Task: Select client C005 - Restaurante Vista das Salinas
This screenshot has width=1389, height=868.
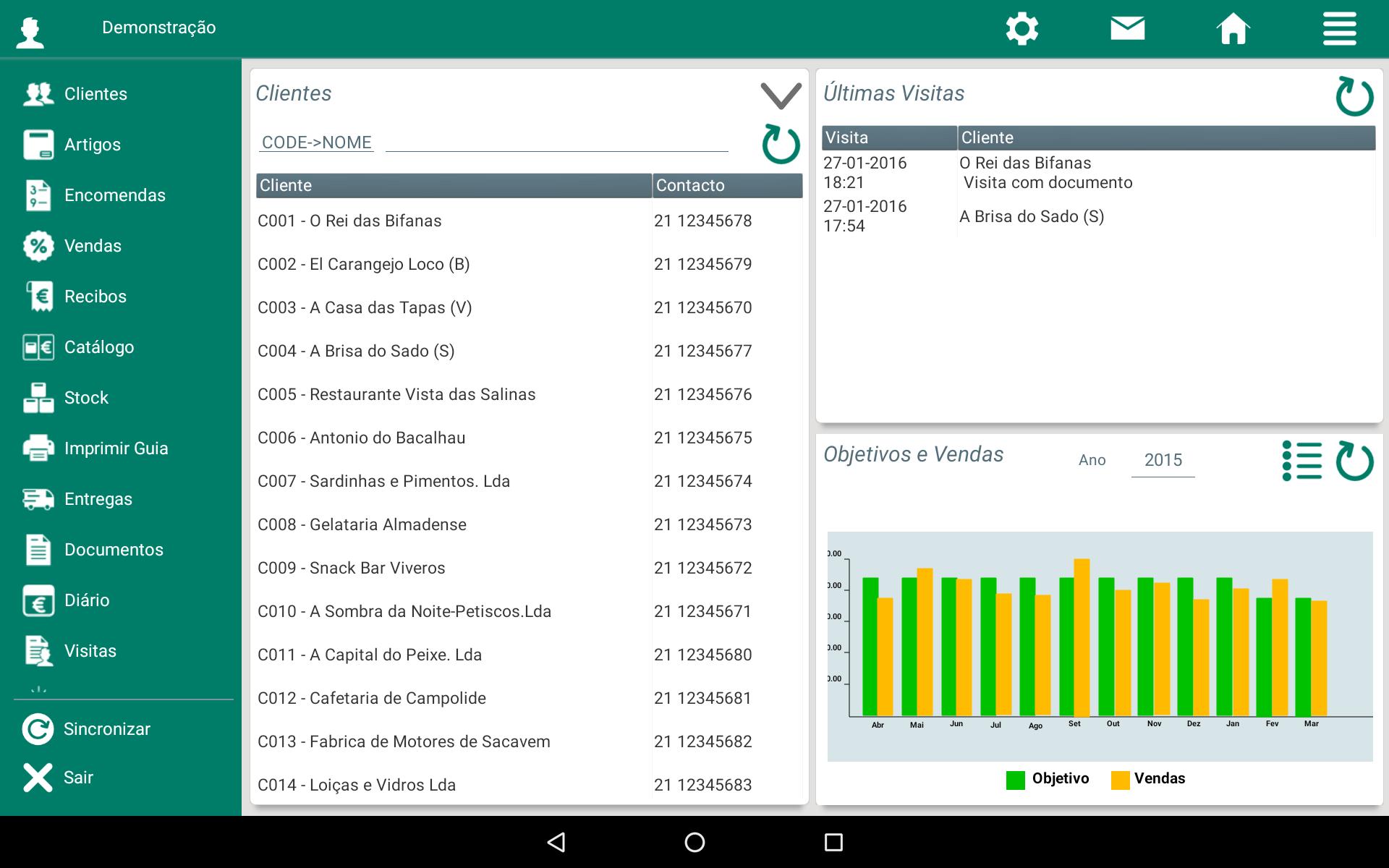Action: coord(530,394)
